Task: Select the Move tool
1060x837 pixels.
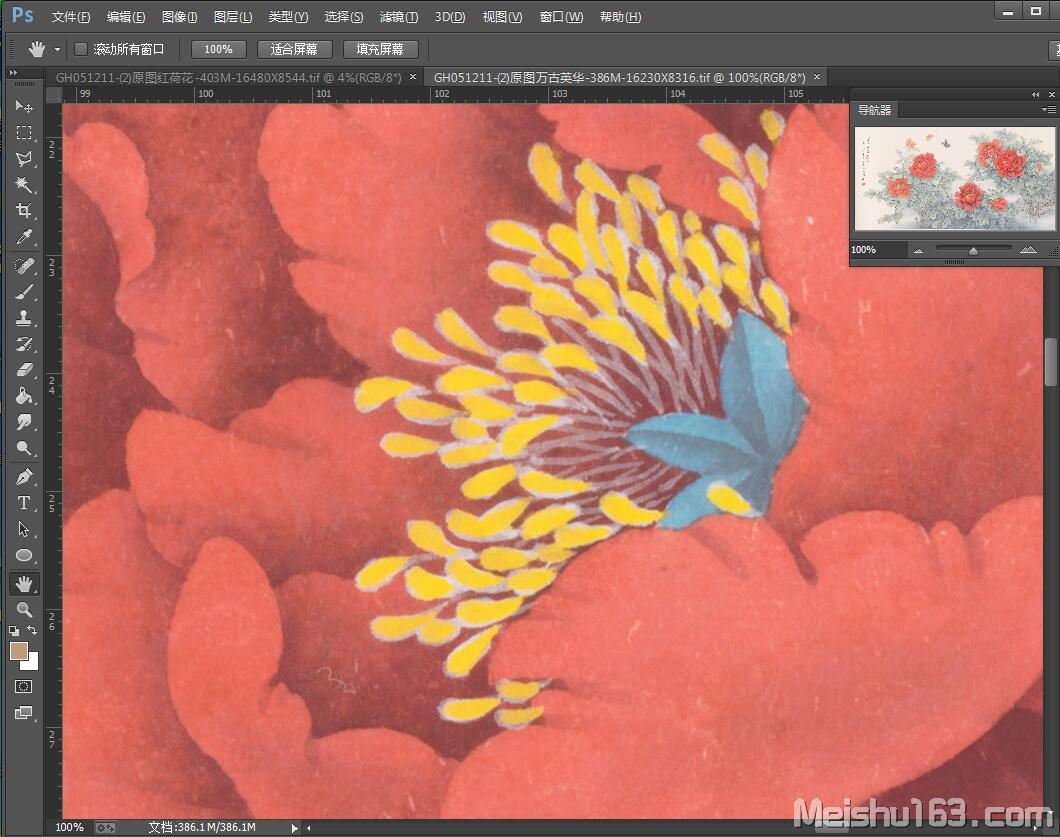Action: 24,106
